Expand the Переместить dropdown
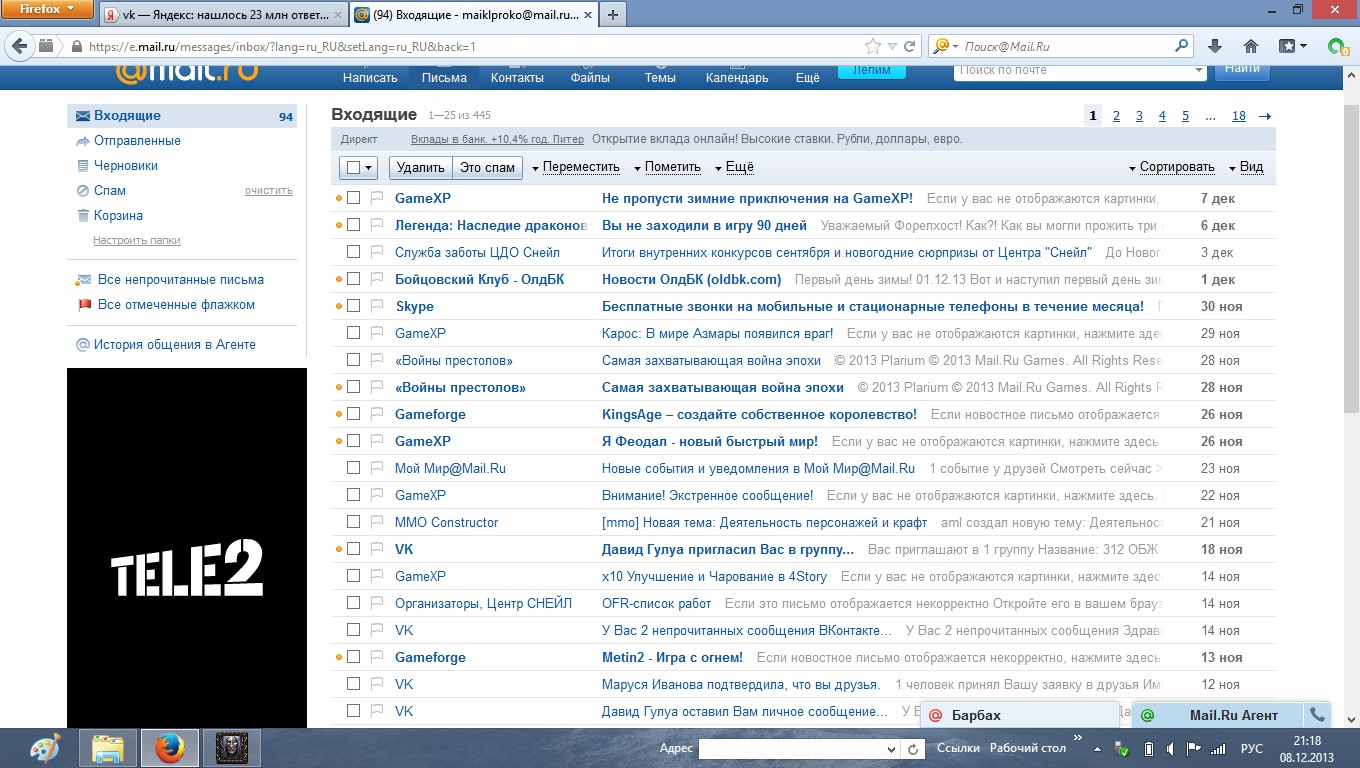The width and height of the screenshot is (1360, 768). point(575,168)
